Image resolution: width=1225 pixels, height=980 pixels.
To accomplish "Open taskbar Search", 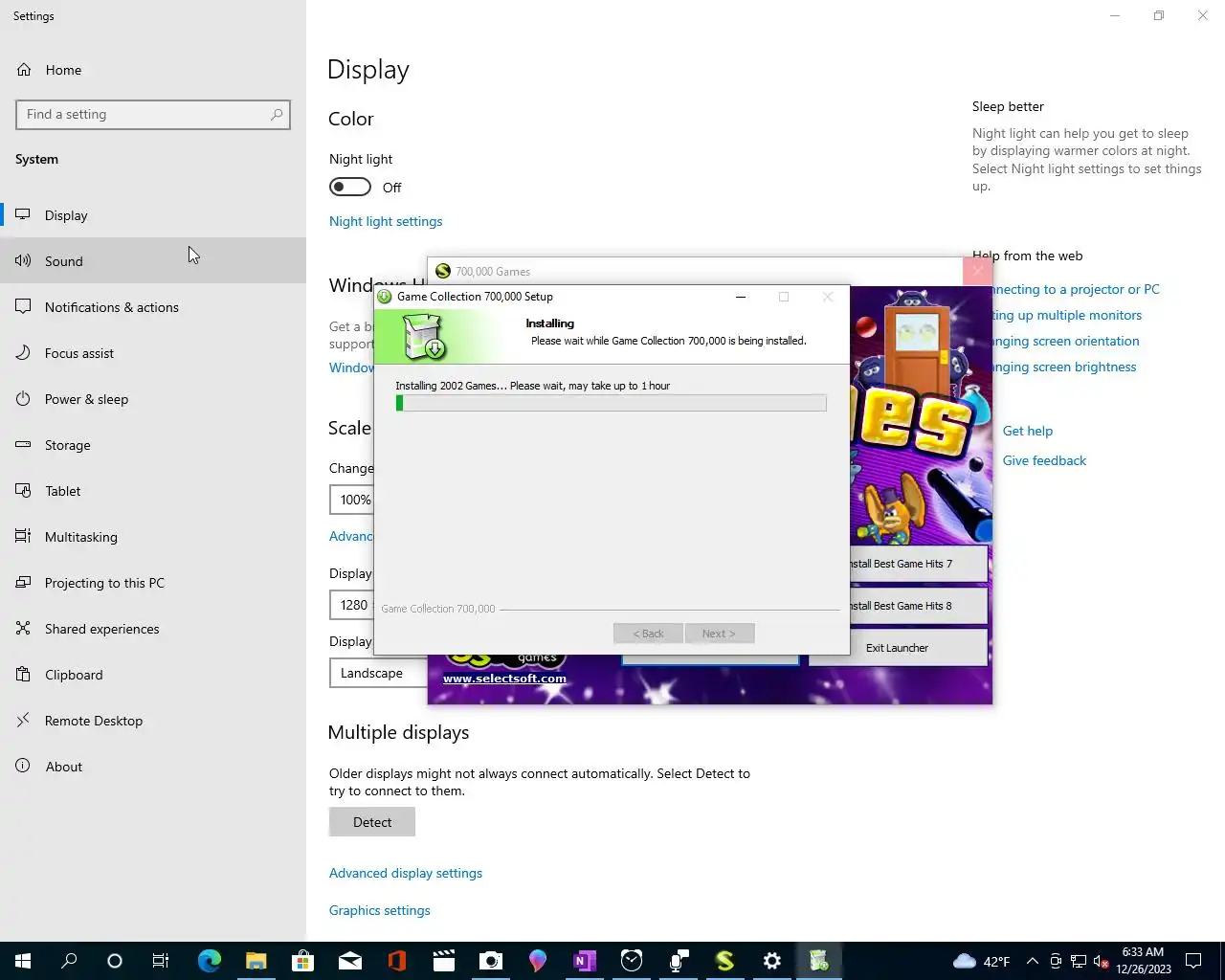I will (69, 961).
